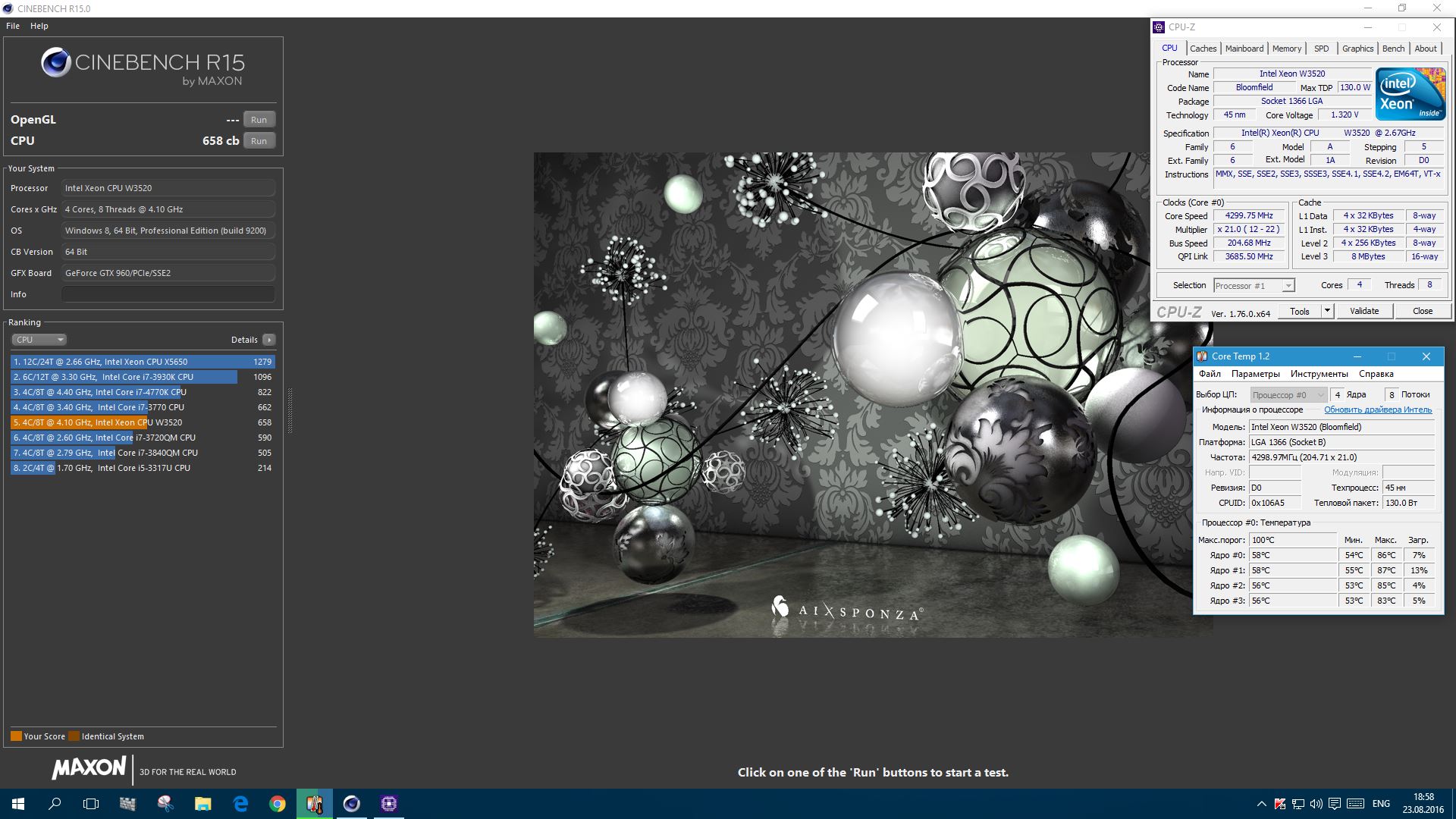Open the Processor #1 selection dropdown
The height and width of the screenshot is (819, 1456).
pos(1254,286)
